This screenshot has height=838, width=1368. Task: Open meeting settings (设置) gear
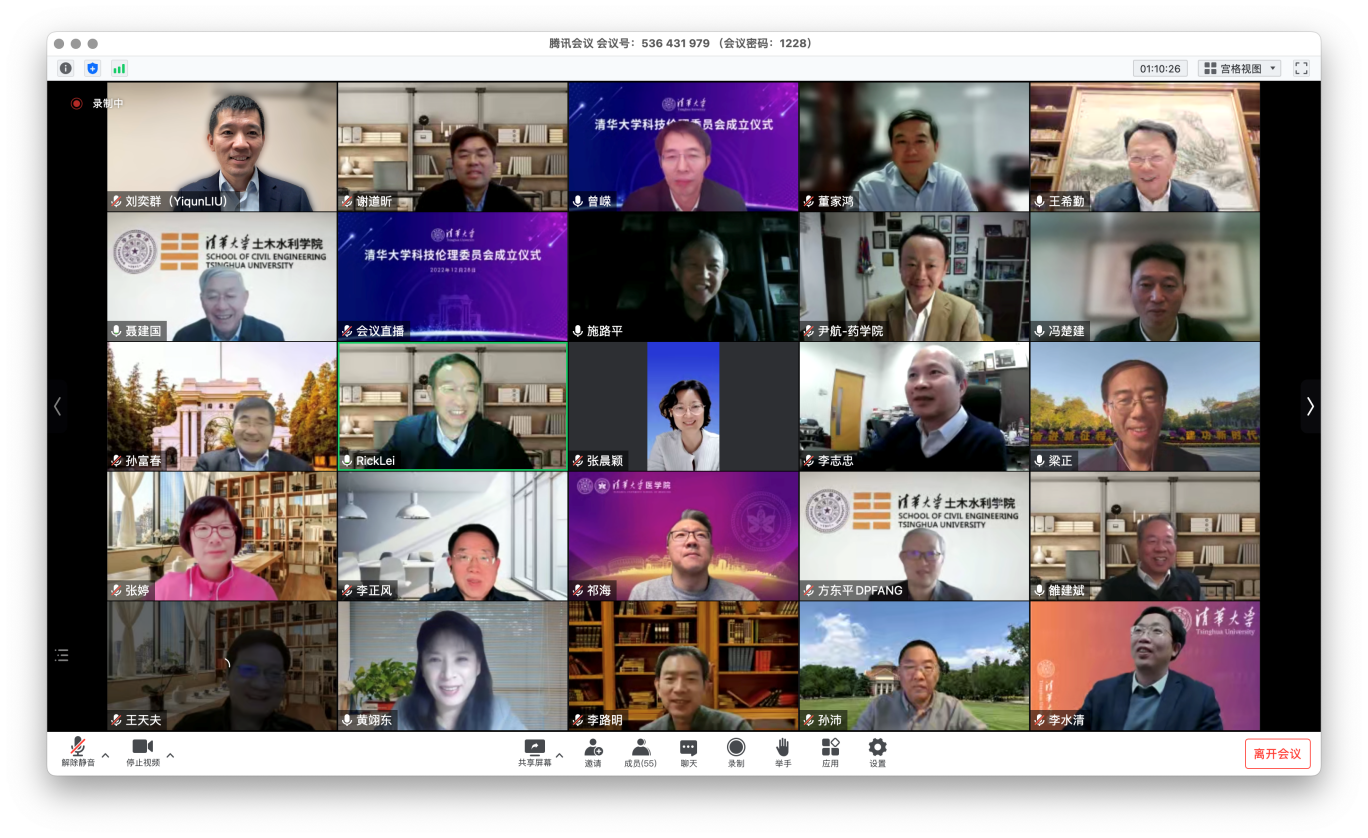(x=877, y=748)
